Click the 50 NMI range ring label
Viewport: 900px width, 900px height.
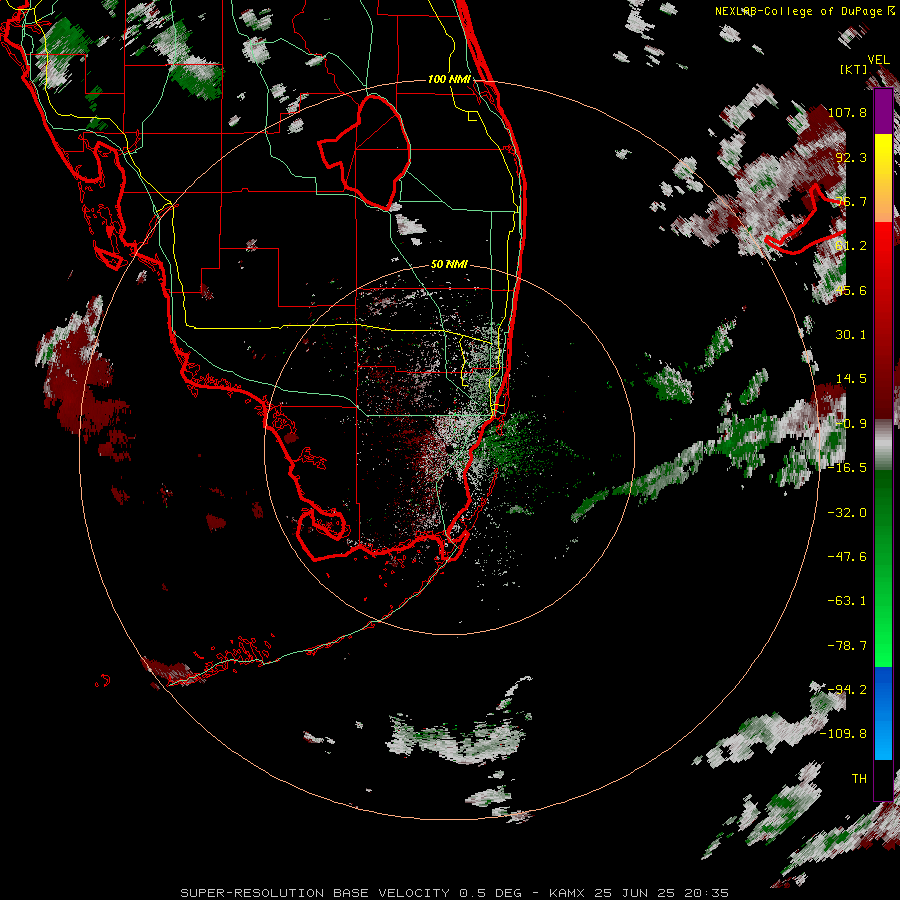coord(449,264)
